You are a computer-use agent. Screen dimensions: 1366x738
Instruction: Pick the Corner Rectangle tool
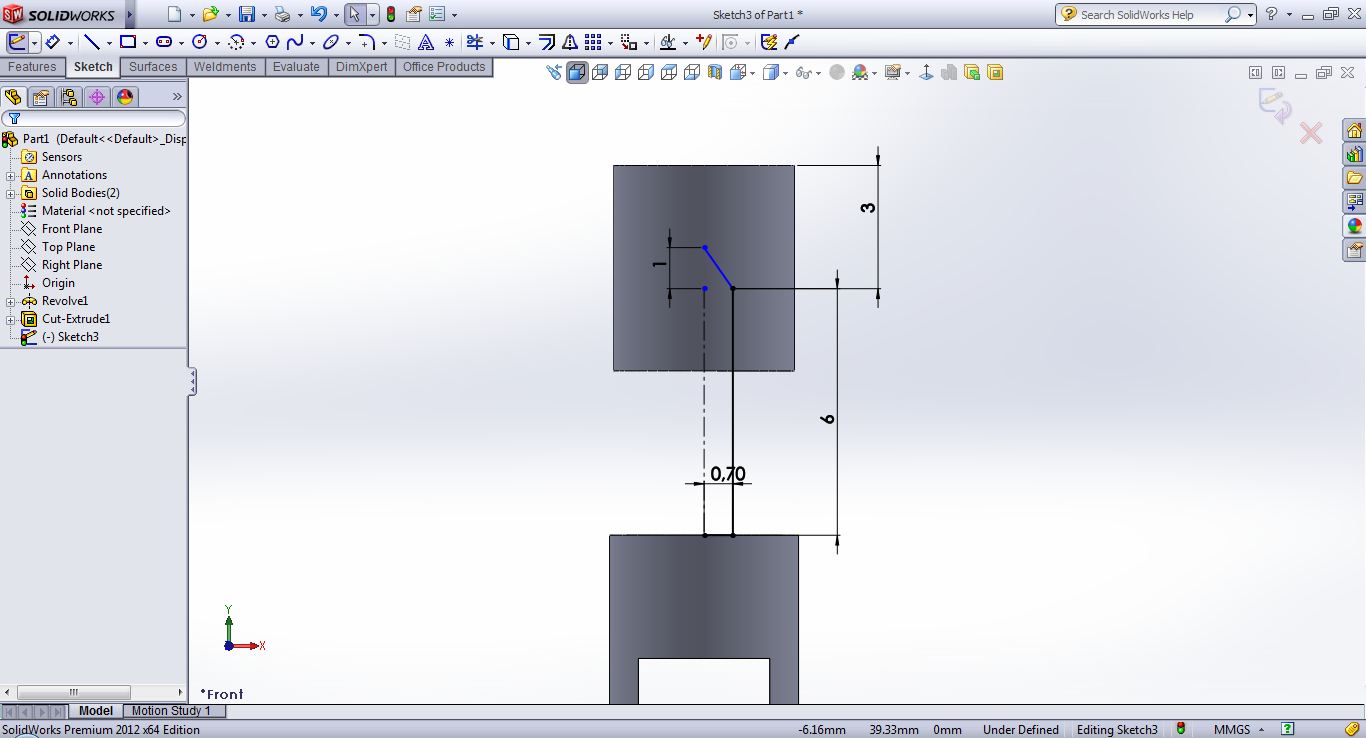[x=127, y=42]
